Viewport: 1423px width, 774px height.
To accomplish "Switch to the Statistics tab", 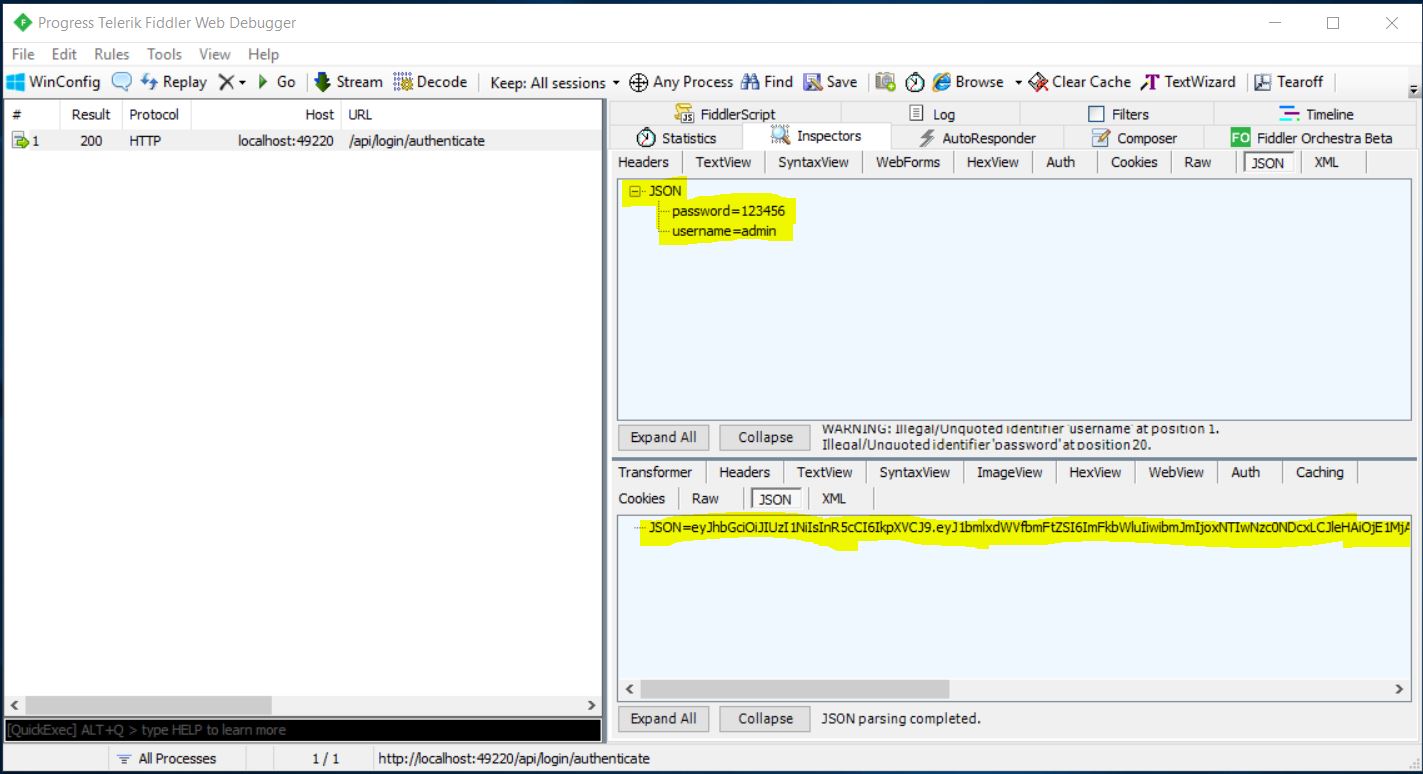I will click(x=677, y=138).
